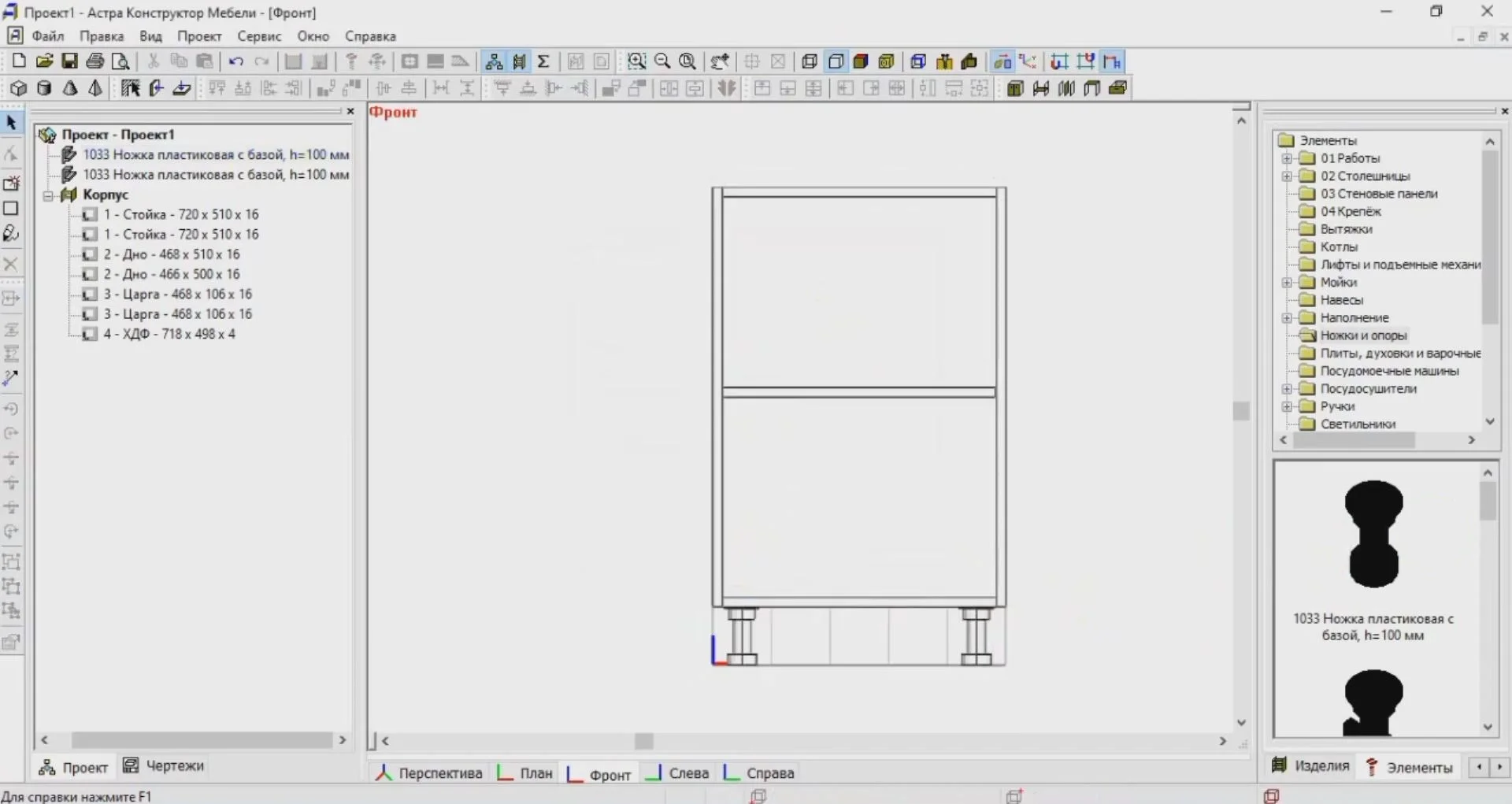Open the Чертежи panel tab
Viewport: 1512px width, 804px height.
pyautogui.click(x=164, y=766)
